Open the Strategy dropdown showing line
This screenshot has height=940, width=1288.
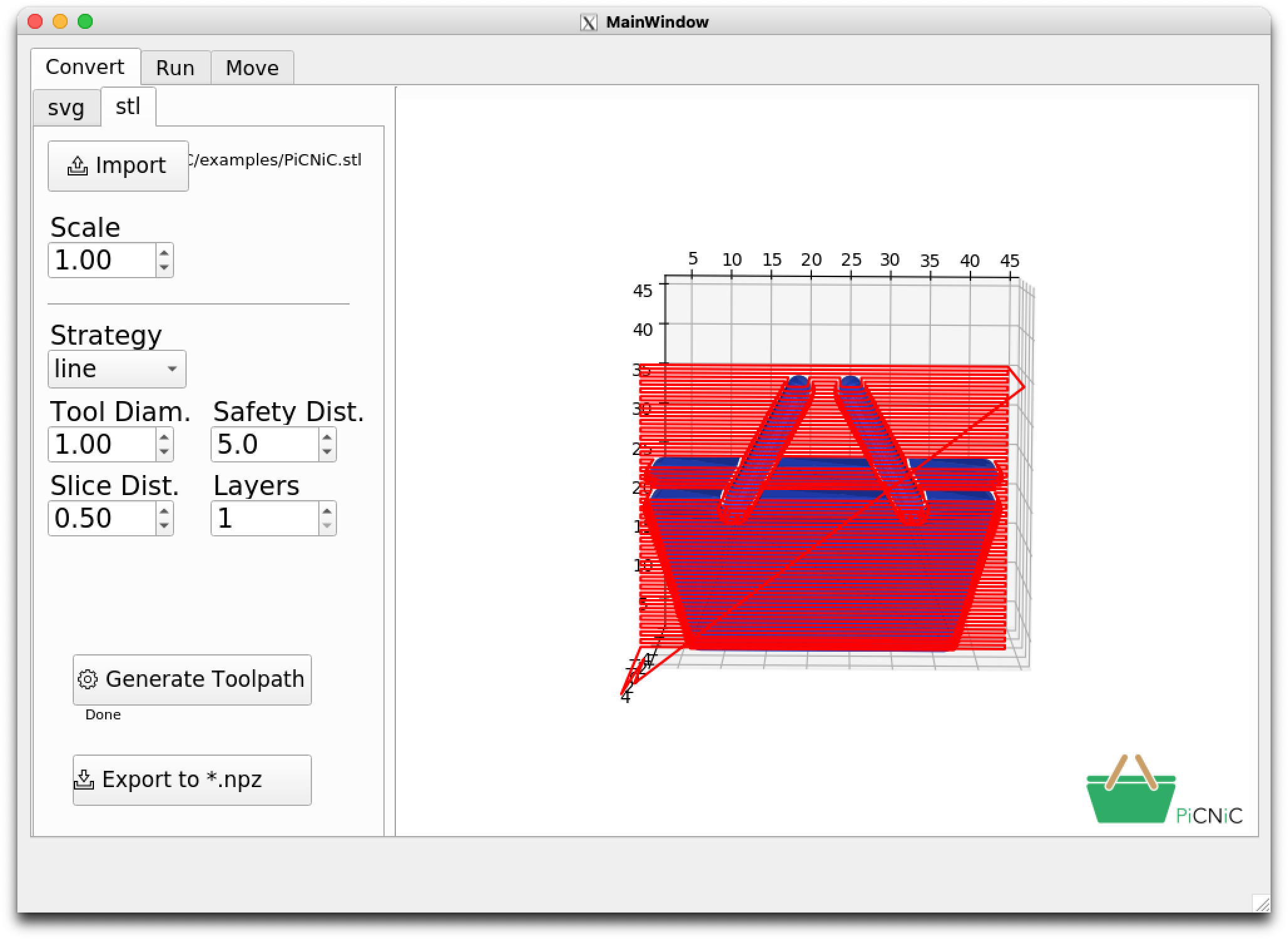coord(117,369)
